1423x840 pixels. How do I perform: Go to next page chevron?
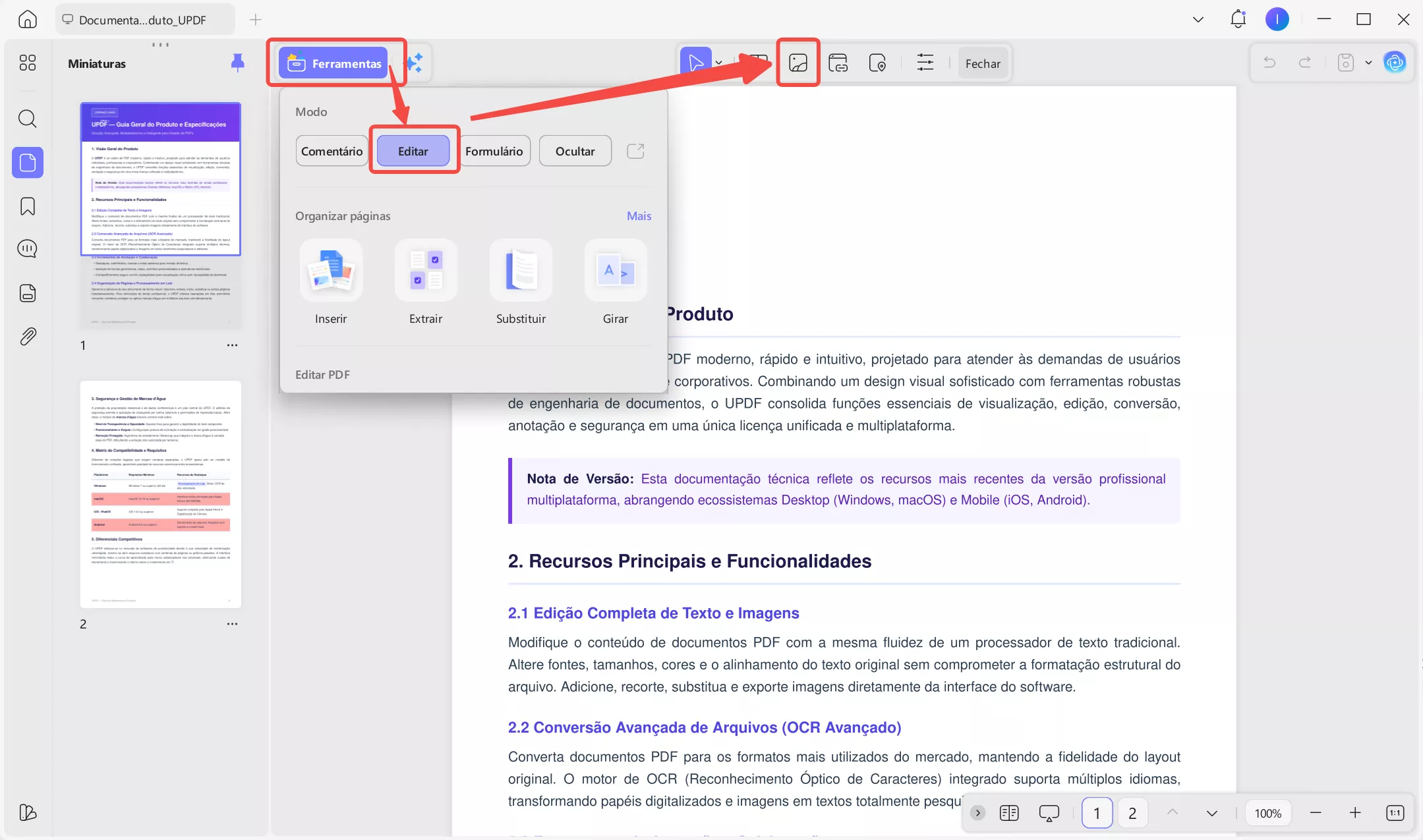tap(1211, 813)
